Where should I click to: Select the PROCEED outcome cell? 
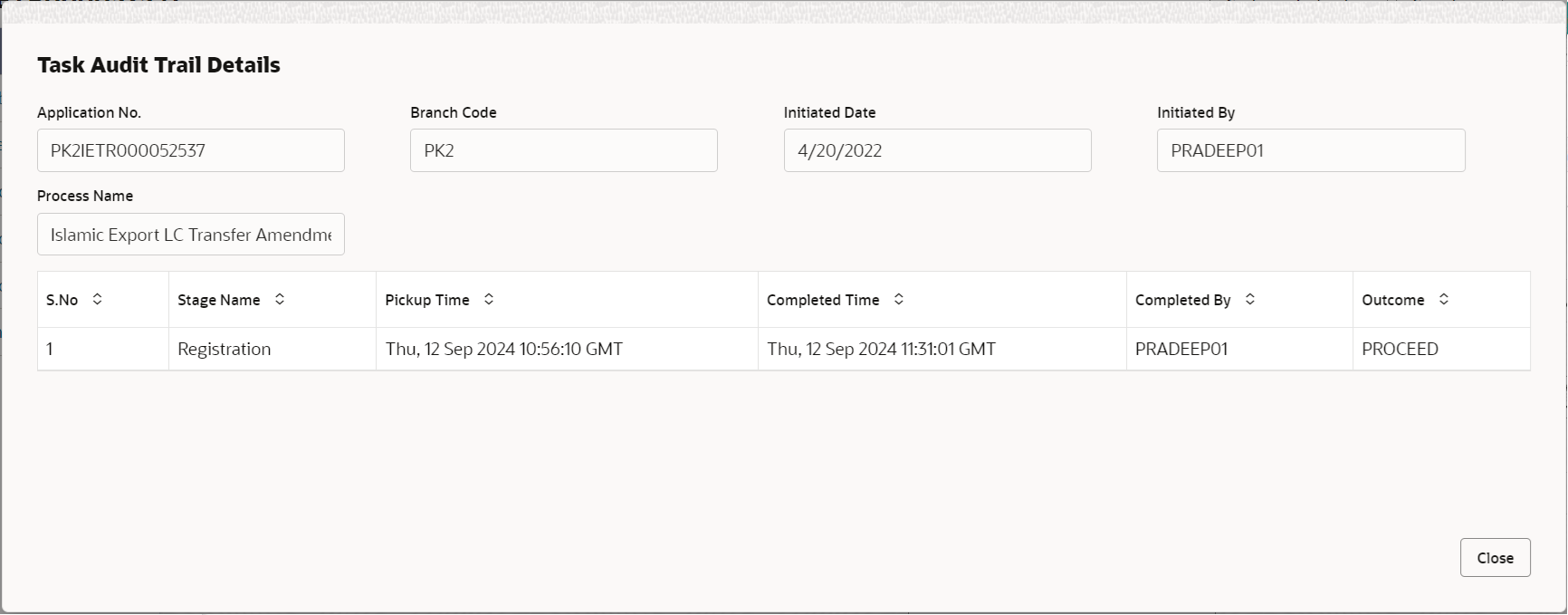[1442, 349]
